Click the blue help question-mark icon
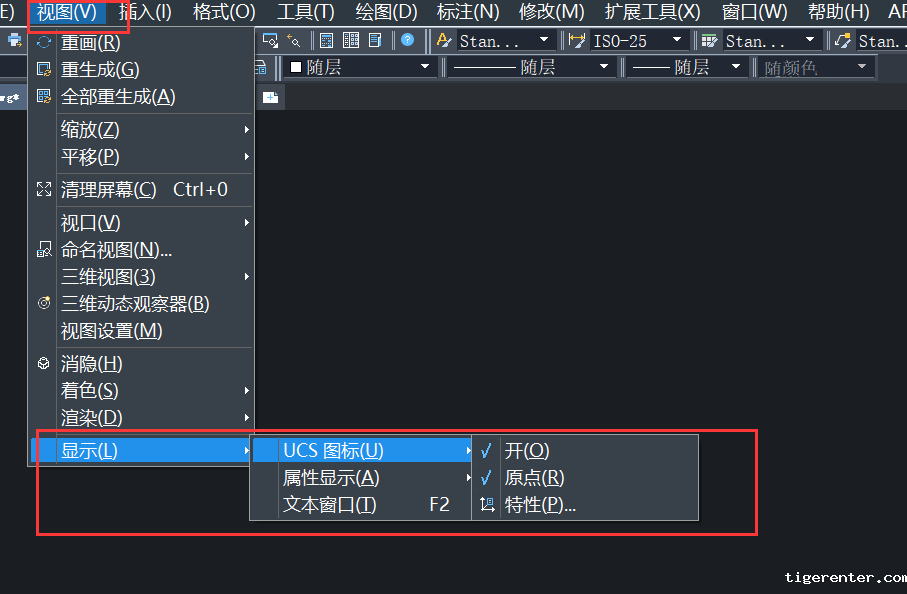907x594 pixels. (x=408, y=40)
